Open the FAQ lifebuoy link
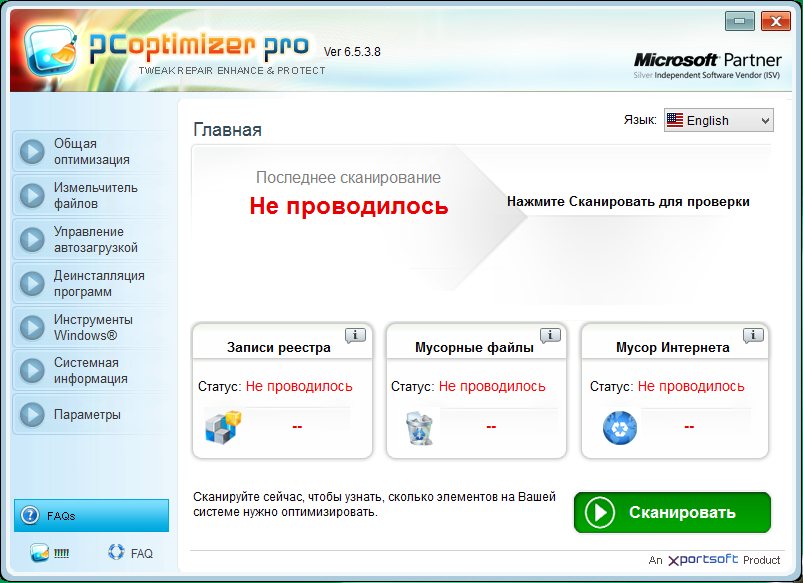This screenshot has height=583, width=803. point(131,552)
